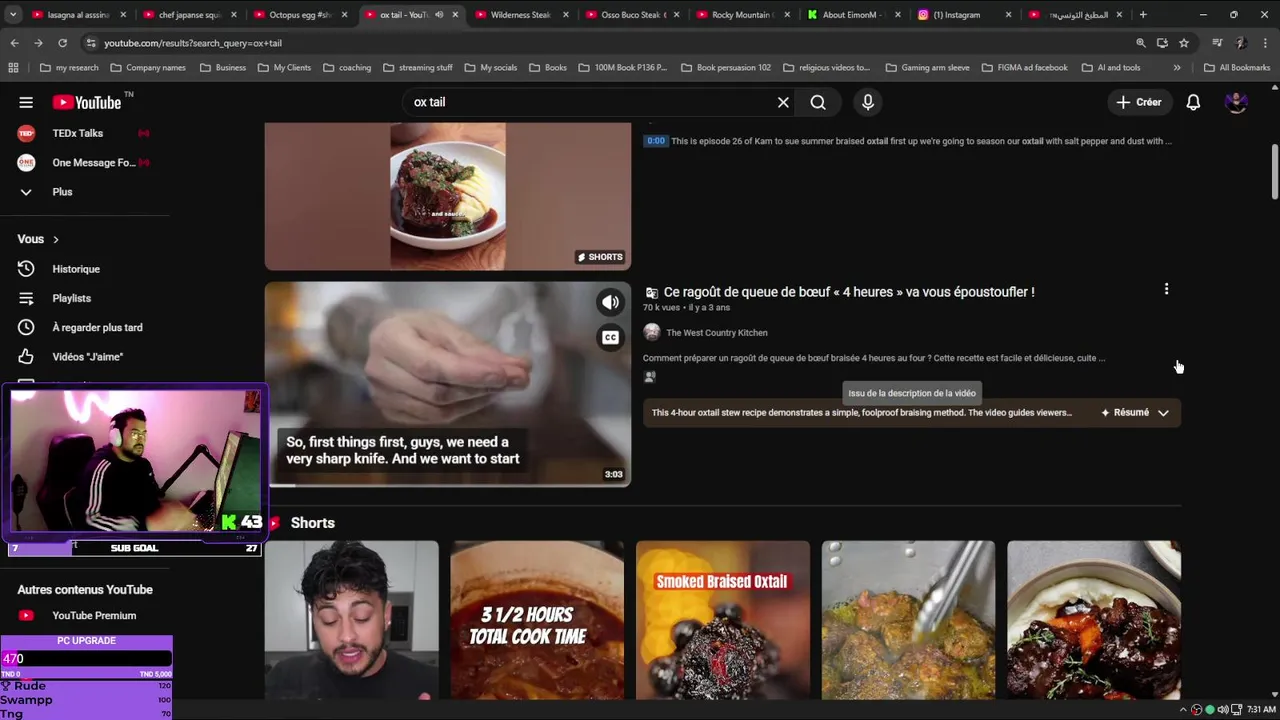Switch to Wilderness Steak tab
This screenshot has height=720, width=1280.
coord(521,15)
